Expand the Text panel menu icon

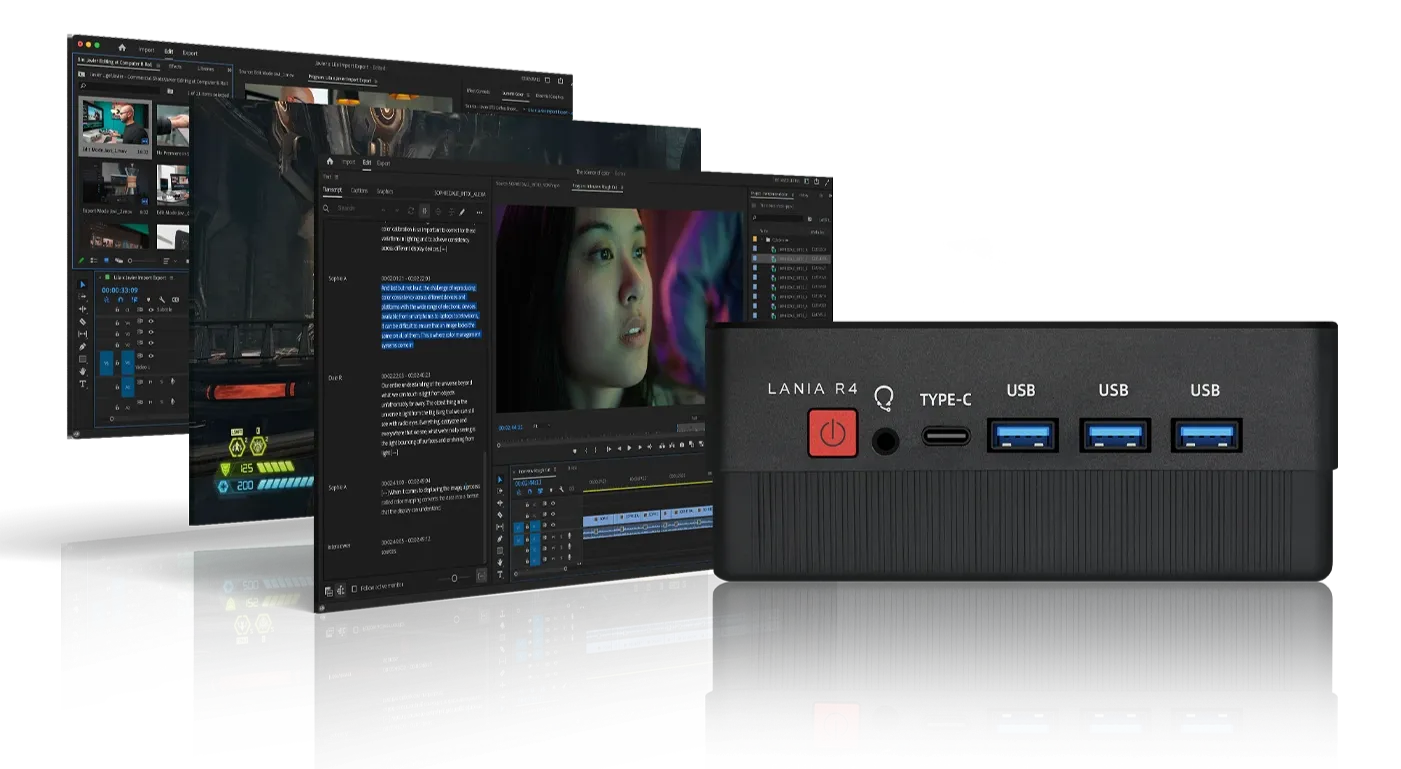click(x=337, y=176)
